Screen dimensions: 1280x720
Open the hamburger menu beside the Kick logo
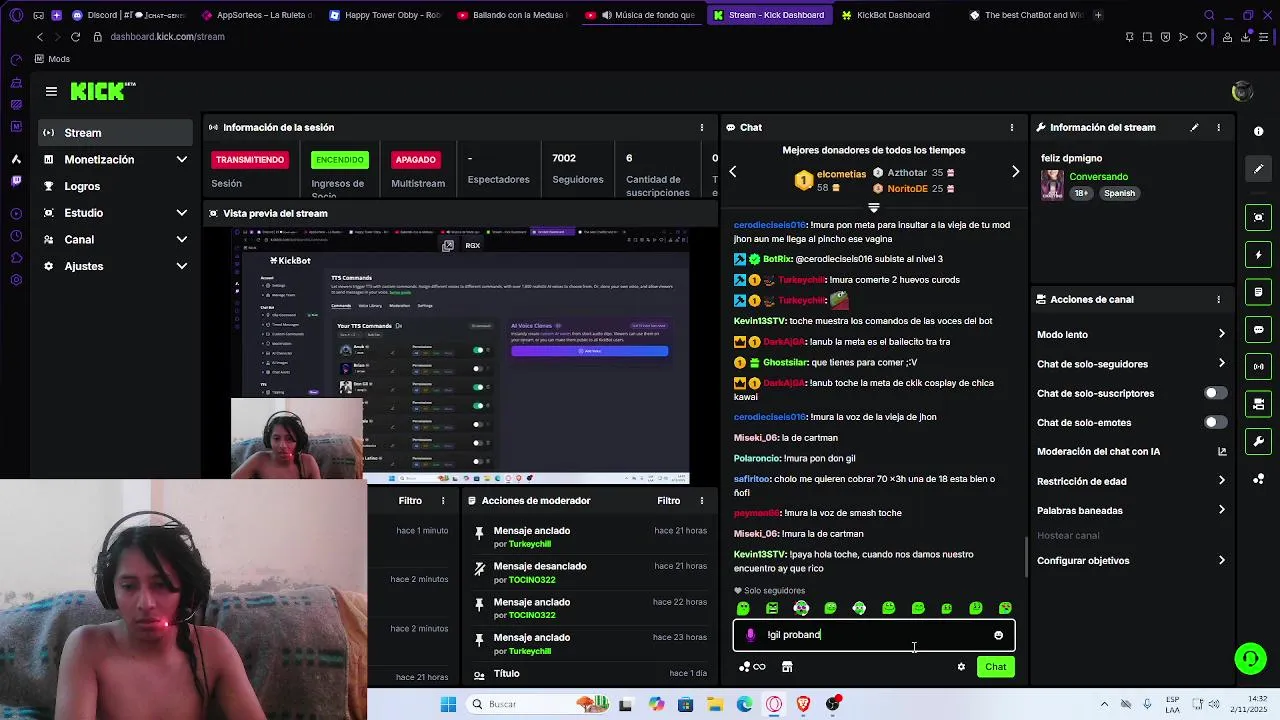click(x=51, y=91)
